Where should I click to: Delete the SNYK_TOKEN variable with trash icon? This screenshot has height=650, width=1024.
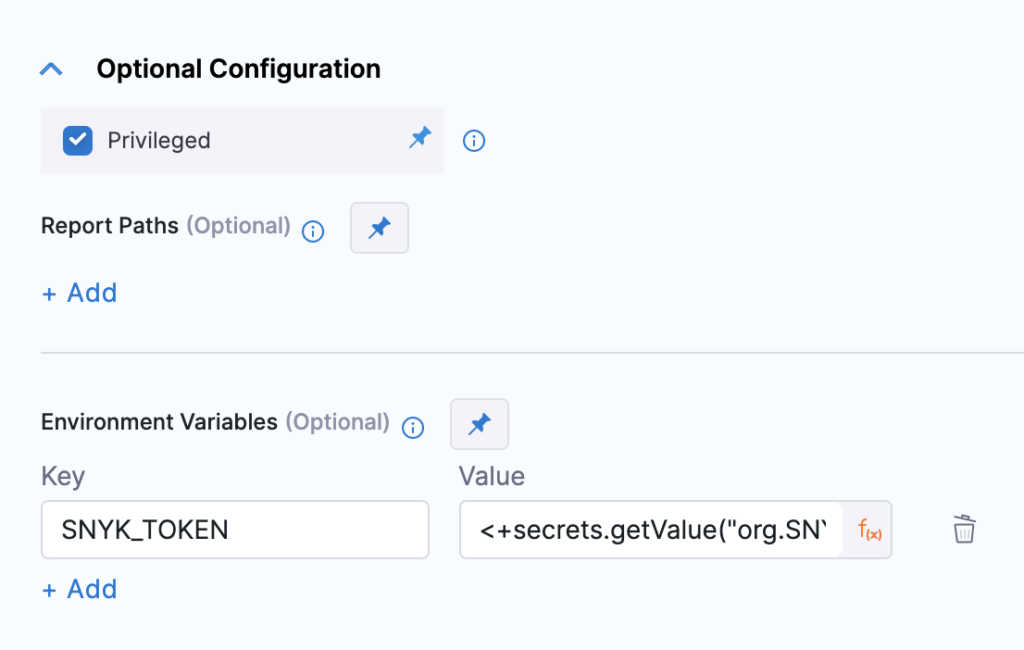[964, 529]
